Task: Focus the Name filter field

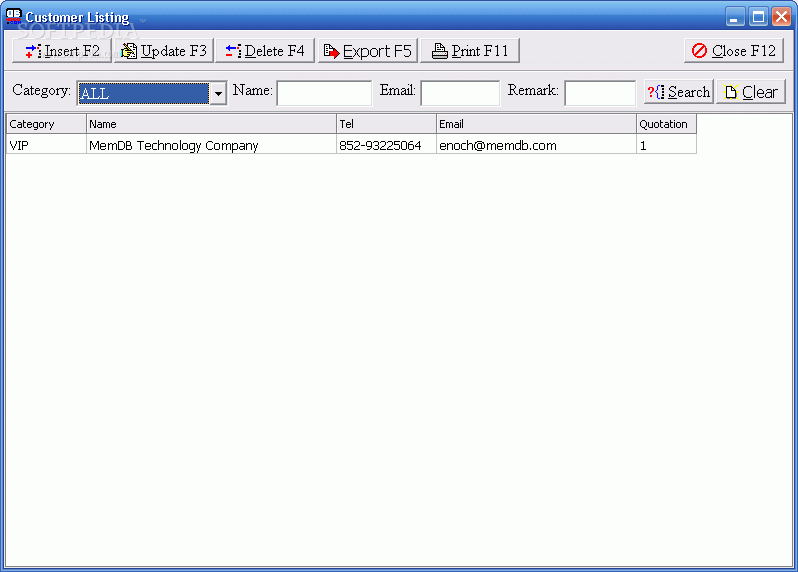Action: tap(324, 93)
